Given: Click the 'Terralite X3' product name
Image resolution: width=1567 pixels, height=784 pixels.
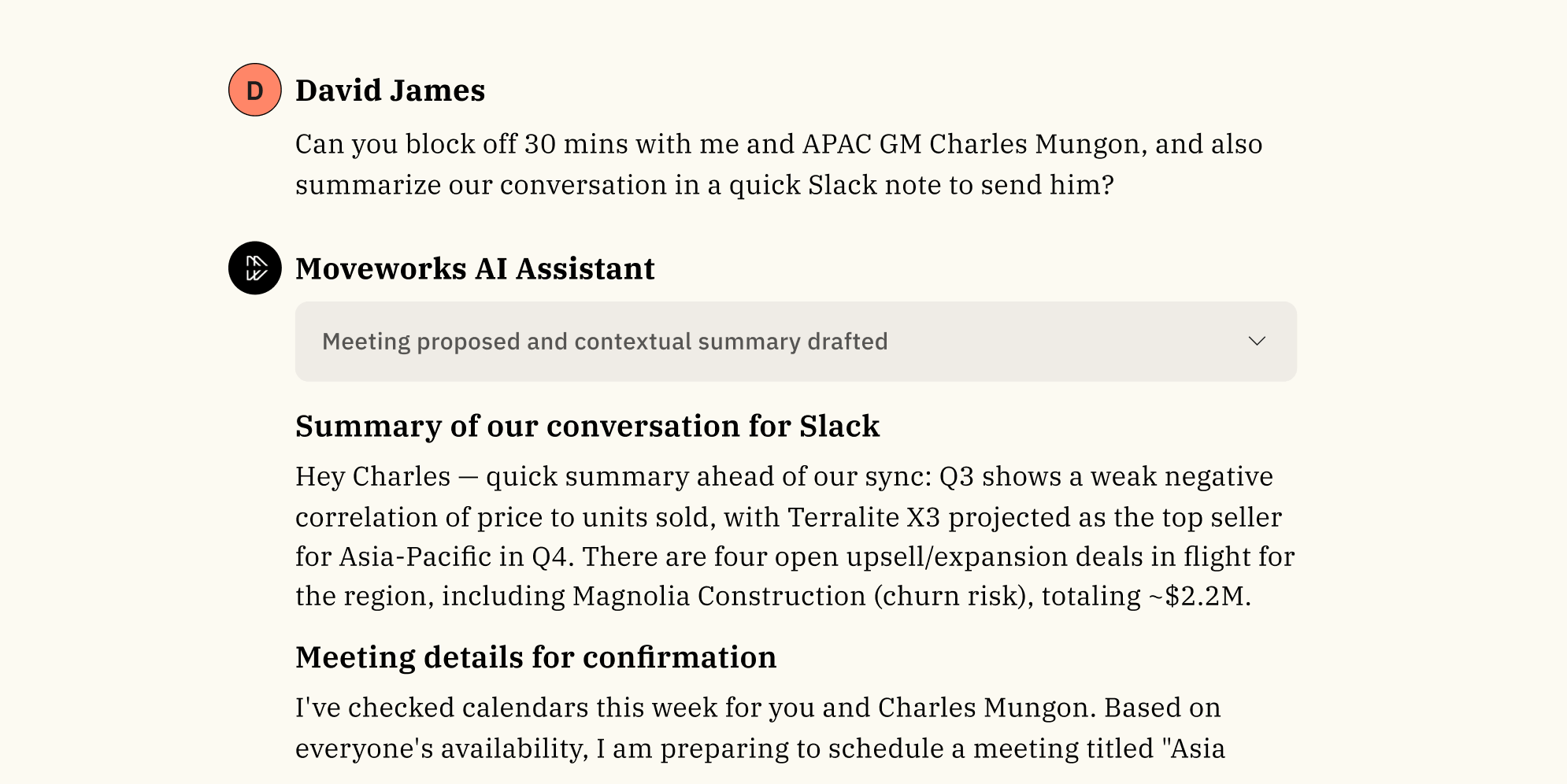Looking at the screenshot, I should [863, 517].
